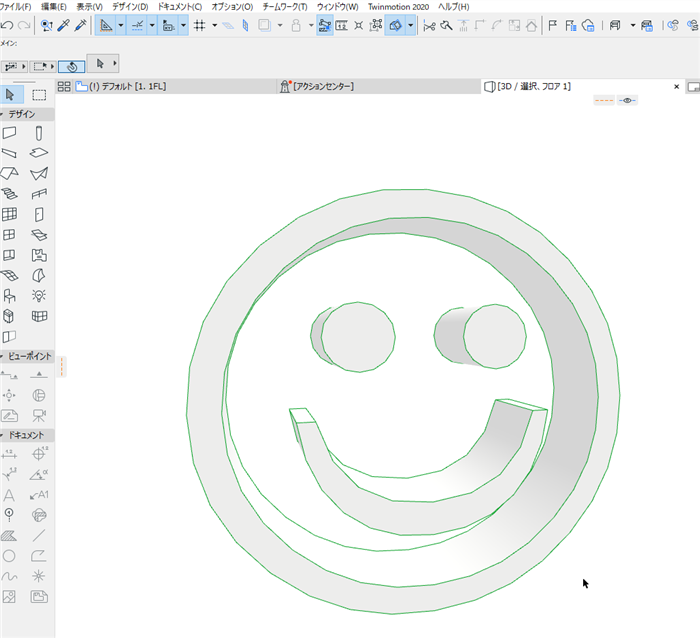Select the Polyline tool
Screen dimensions: 700x638
click(x=39, y=556)
